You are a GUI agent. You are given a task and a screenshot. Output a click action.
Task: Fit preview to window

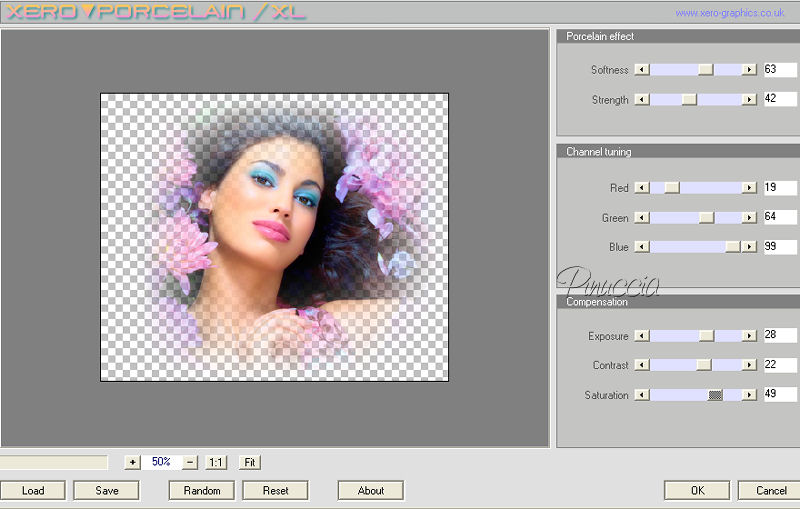[249, 463]
